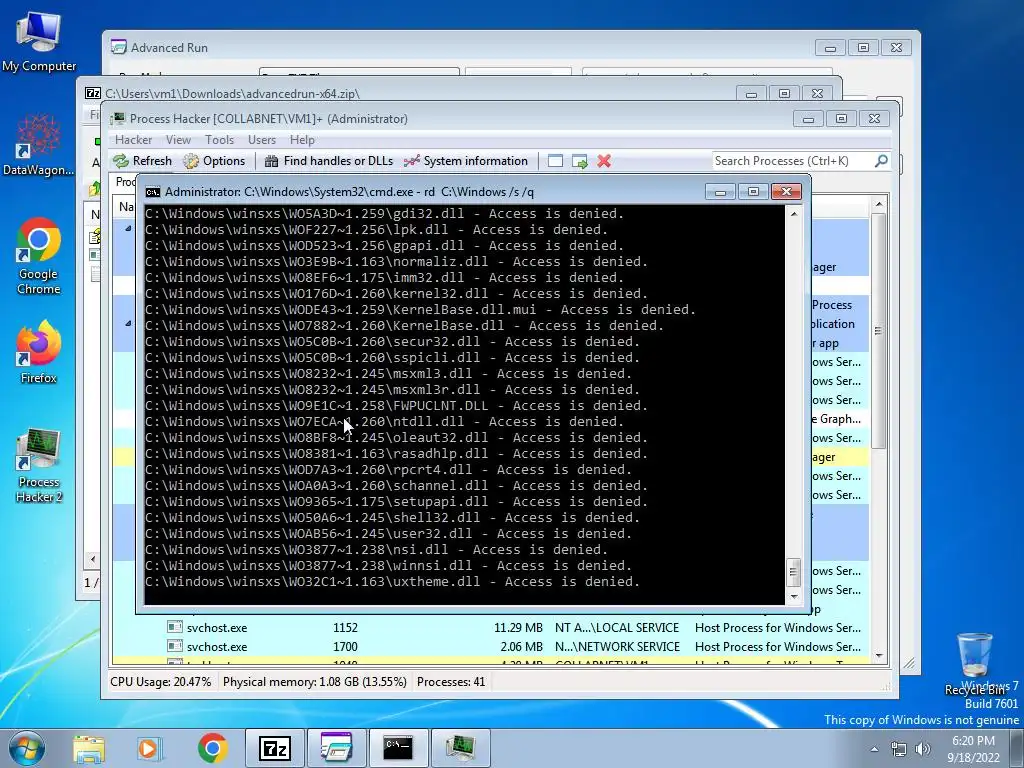Open Options in Process Hacker toolbar
Screen dimensions: 1024x768
click(x=214, y=161)
